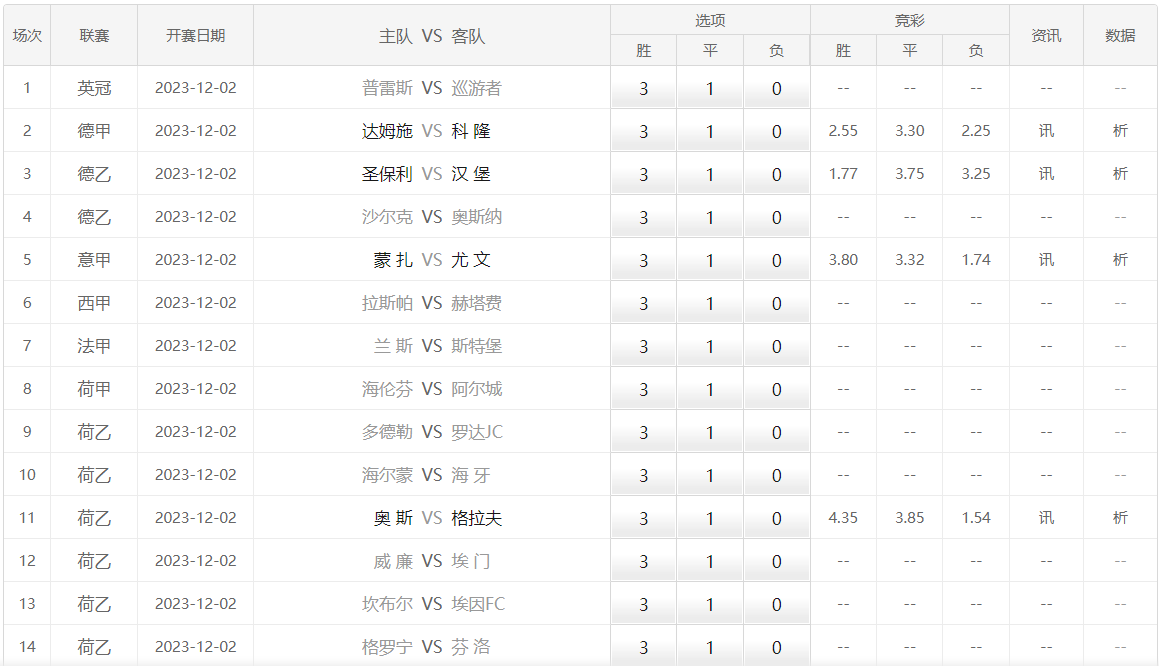Pick win 3 for 达姆施 VS 科隆
The width and height of the screenshot is (1159, 666).
[643, 132]
